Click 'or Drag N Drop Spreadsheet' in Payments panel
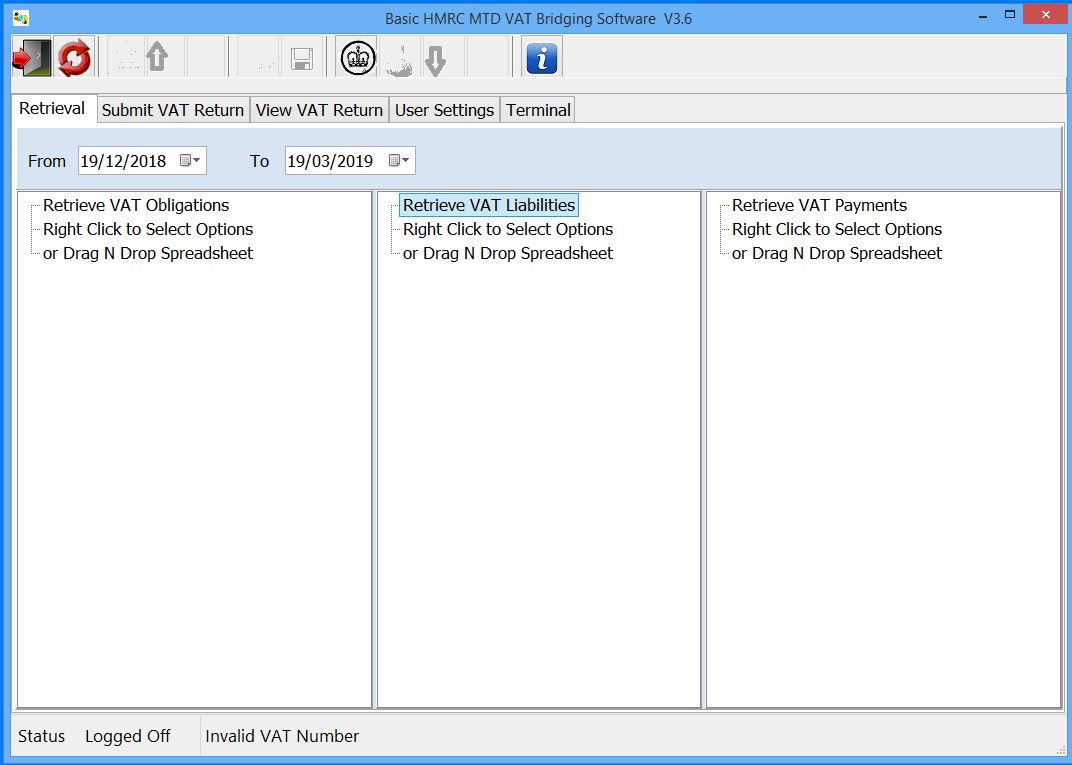1072x765 pixels. 837,253
